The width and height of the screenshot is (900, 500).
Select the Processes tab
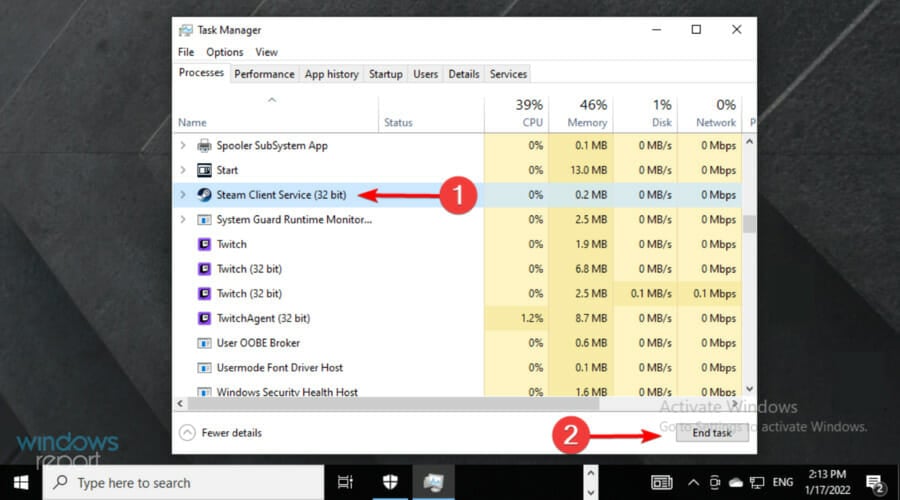[201, 73]
